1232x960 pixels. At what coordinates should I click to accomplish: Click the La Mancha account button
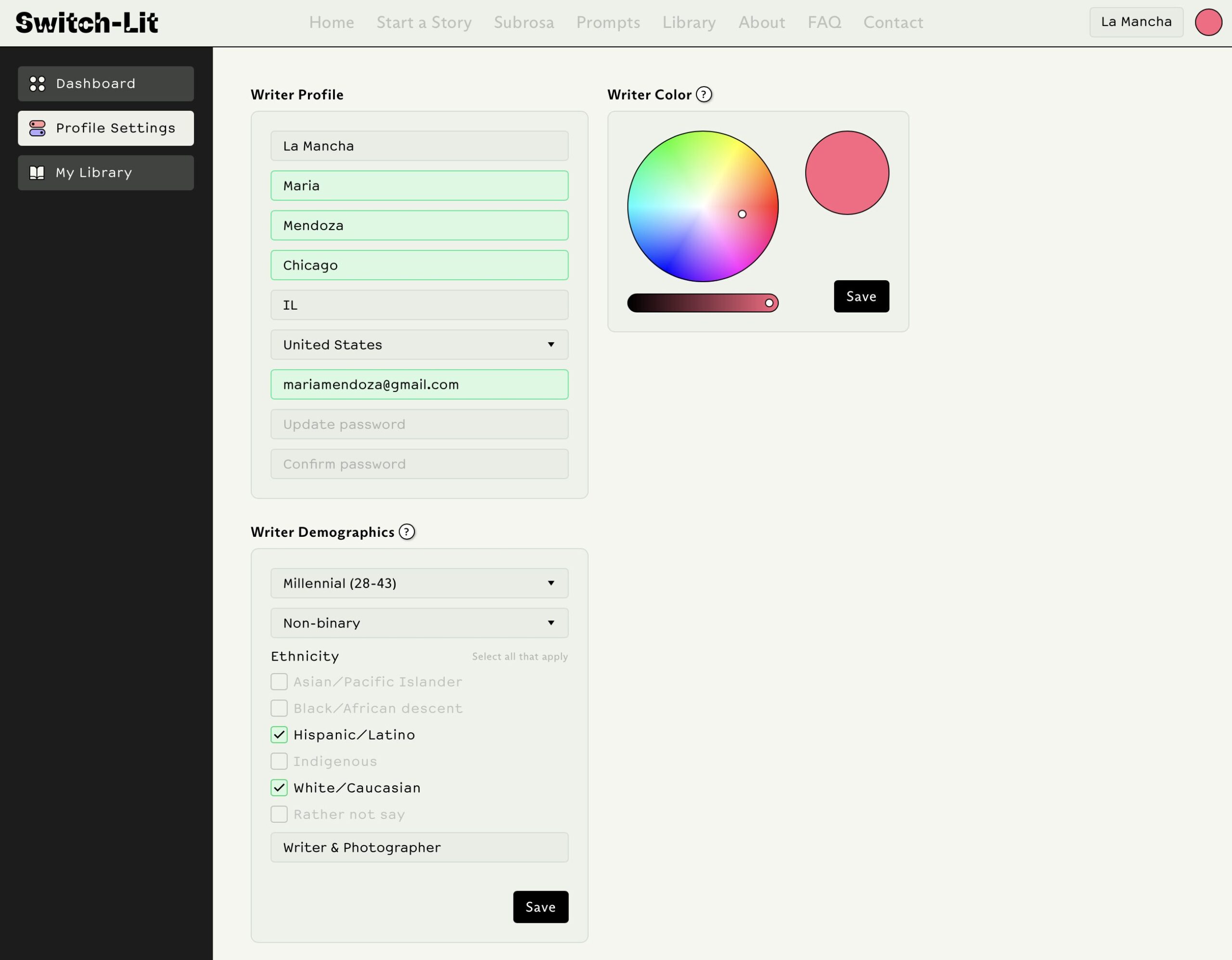coord(1136,23)
